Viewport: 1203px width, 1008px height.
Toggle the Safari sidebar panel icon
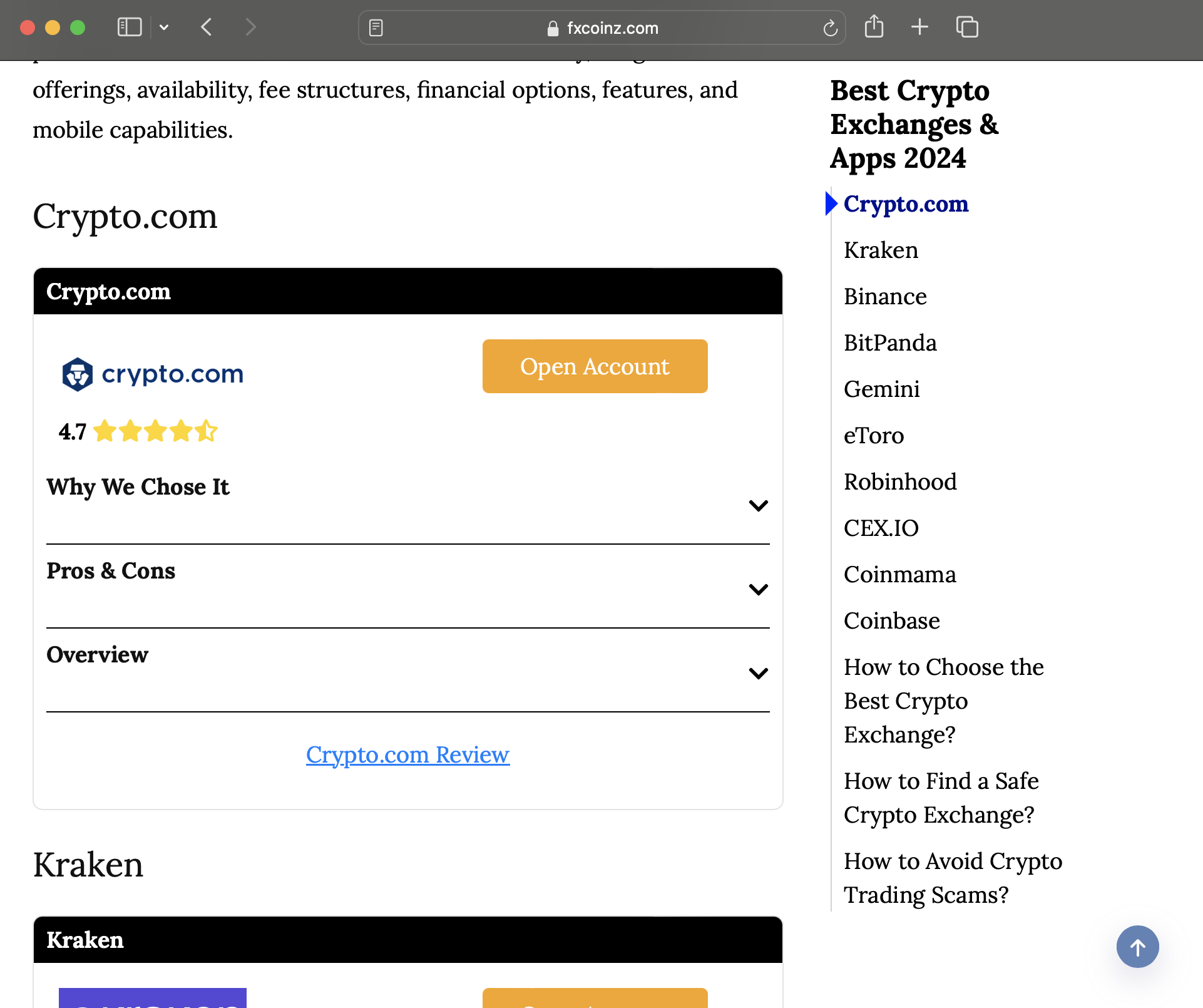coord(130,27)
